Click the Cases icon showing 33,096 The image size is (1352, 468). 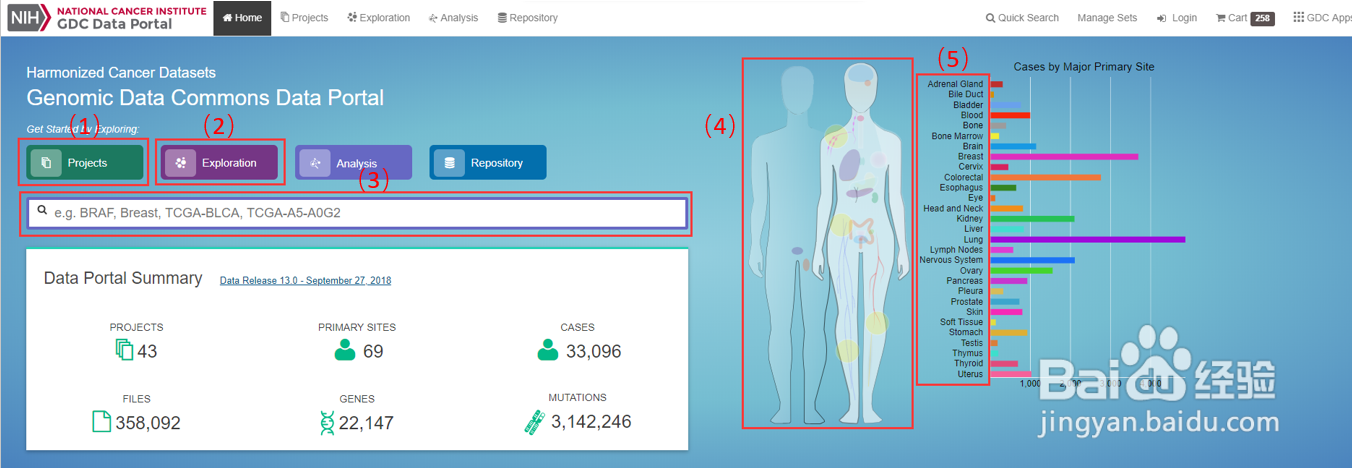tap(547, 350)
